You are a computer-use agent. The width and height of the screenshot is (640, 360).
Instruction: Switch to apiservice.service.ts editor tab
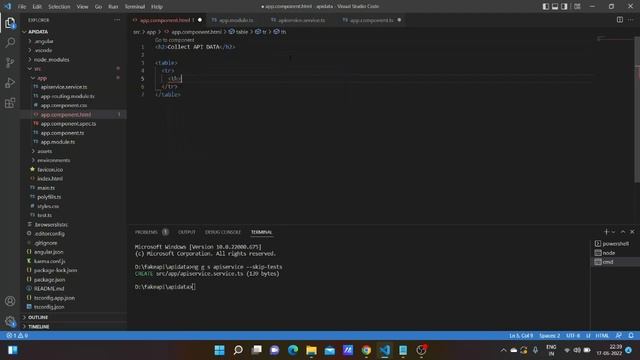pyautogui.click(x=302, y=20)
